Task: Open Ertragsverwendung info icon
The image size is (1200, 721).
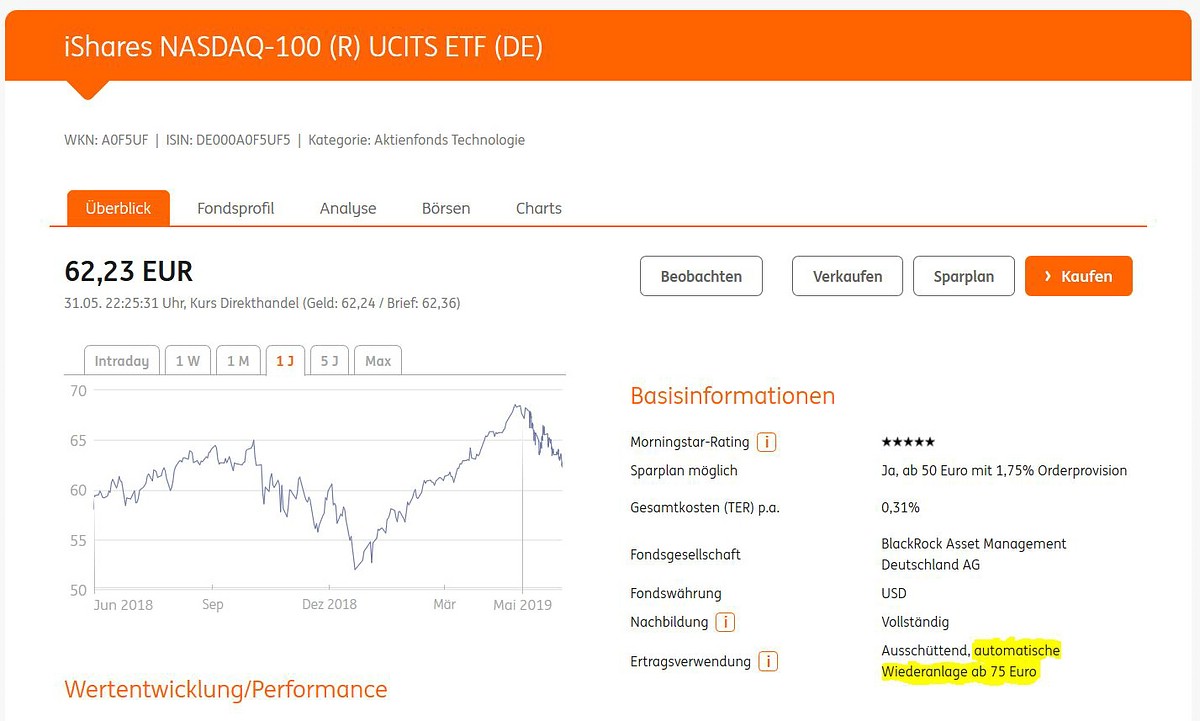Action: (x=768, y=661)
